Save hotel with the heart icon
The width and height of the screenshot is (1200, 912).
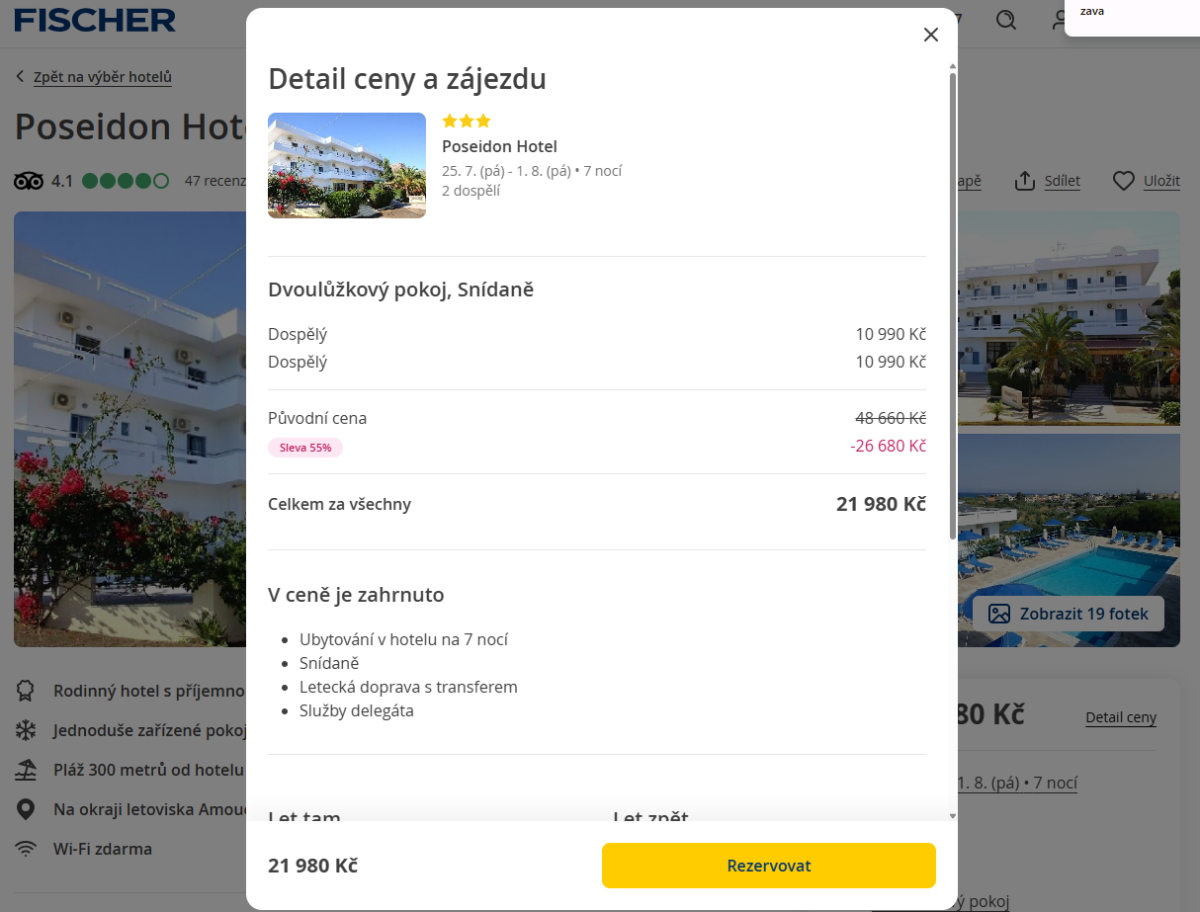tap(1124, 181)
